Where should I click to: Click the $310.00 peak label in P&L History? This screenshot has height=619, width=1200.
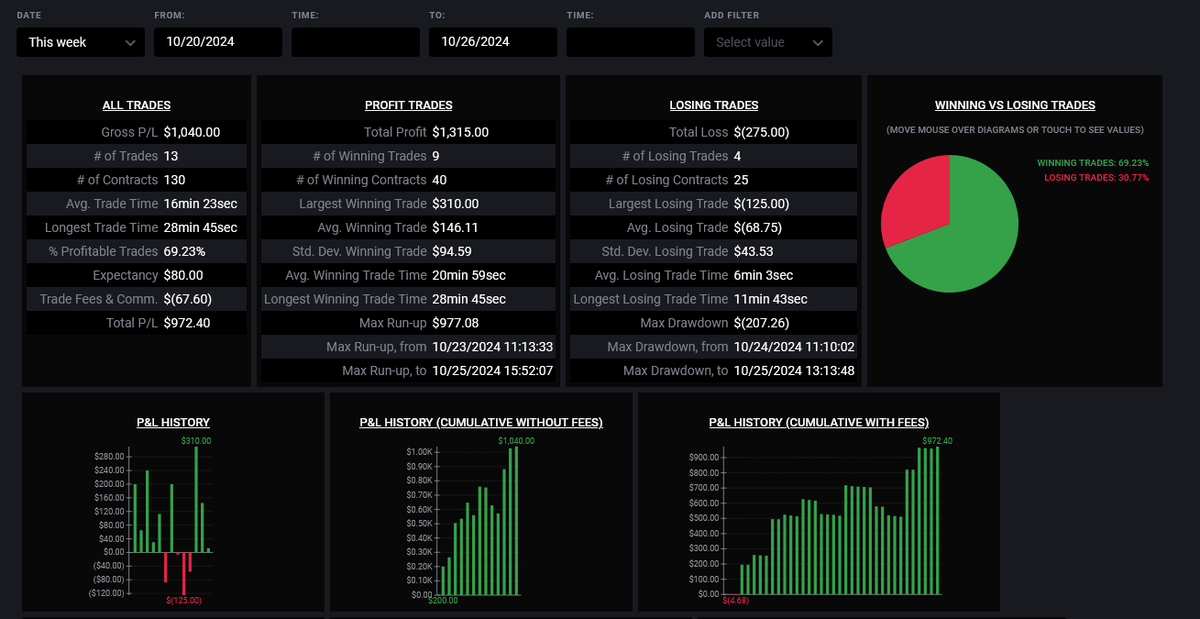(x=196, y=441)
